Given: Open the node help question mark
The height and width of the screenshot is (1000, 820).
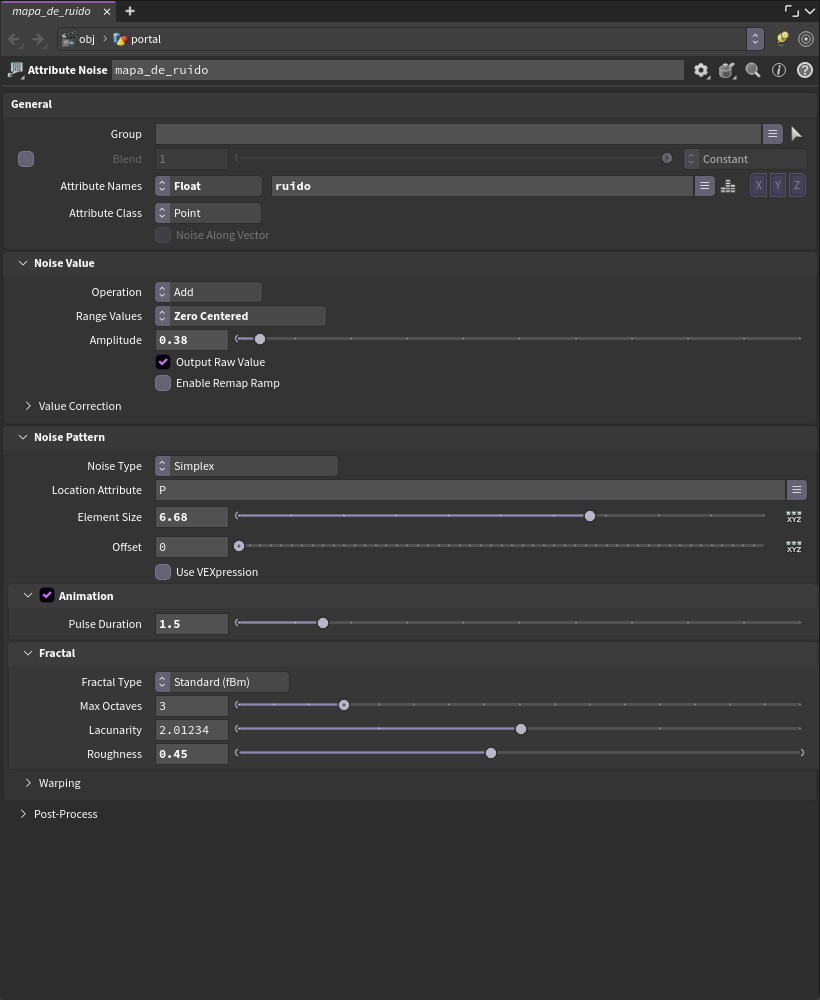Looking at the screenshot, I should coord(805,70).
